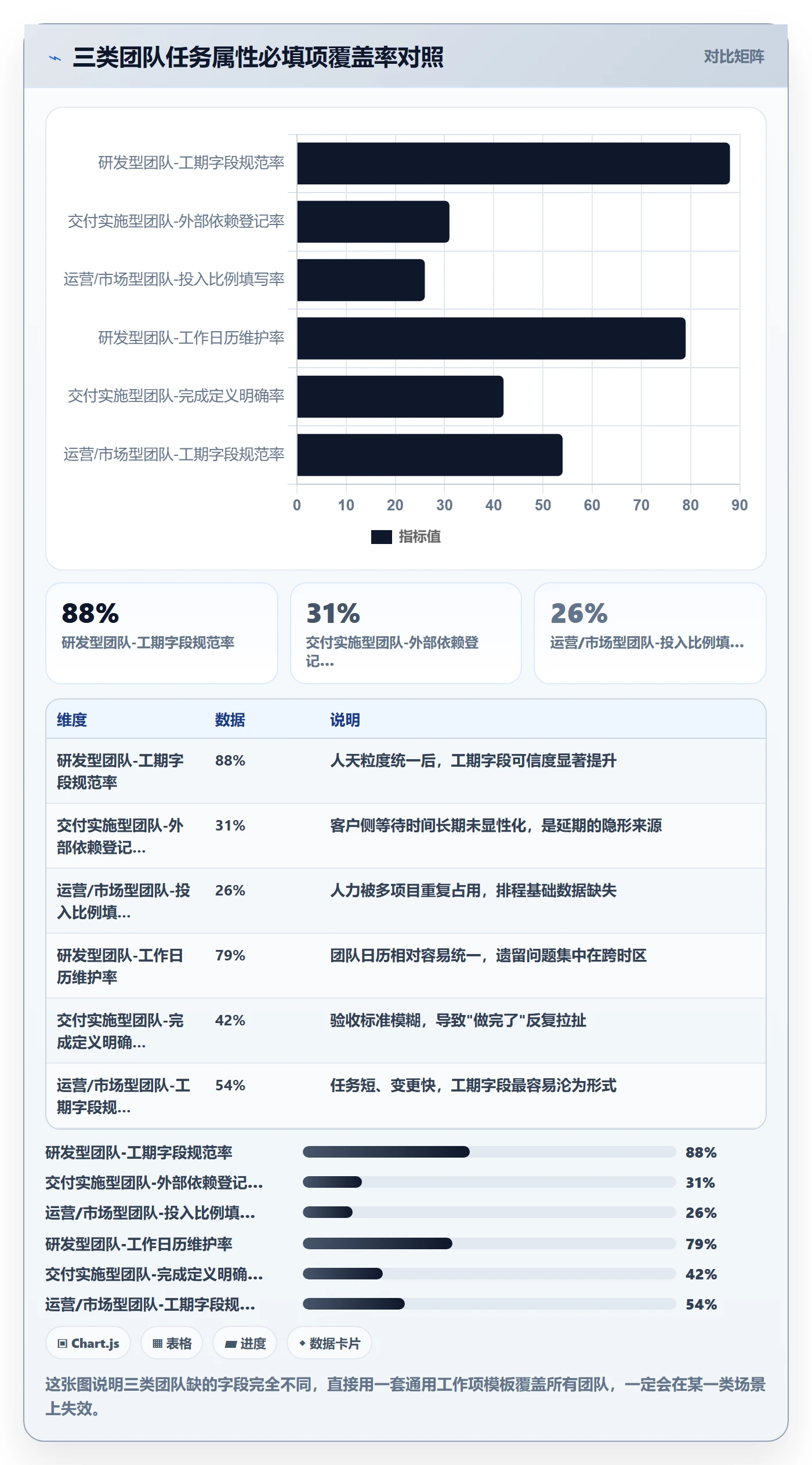Click table cell 团队日历相对容易统一
Viewport: 812px width, 1465px height.
488,955
